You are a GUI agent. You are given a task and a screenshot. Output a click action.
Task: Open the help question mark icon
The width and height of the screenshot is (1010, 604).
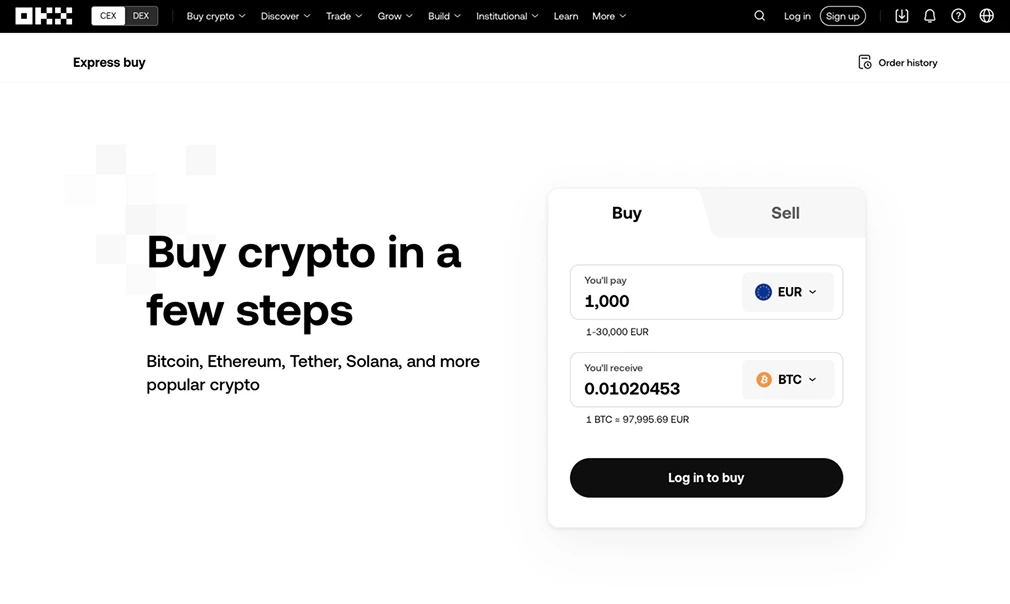pos(958,16)
